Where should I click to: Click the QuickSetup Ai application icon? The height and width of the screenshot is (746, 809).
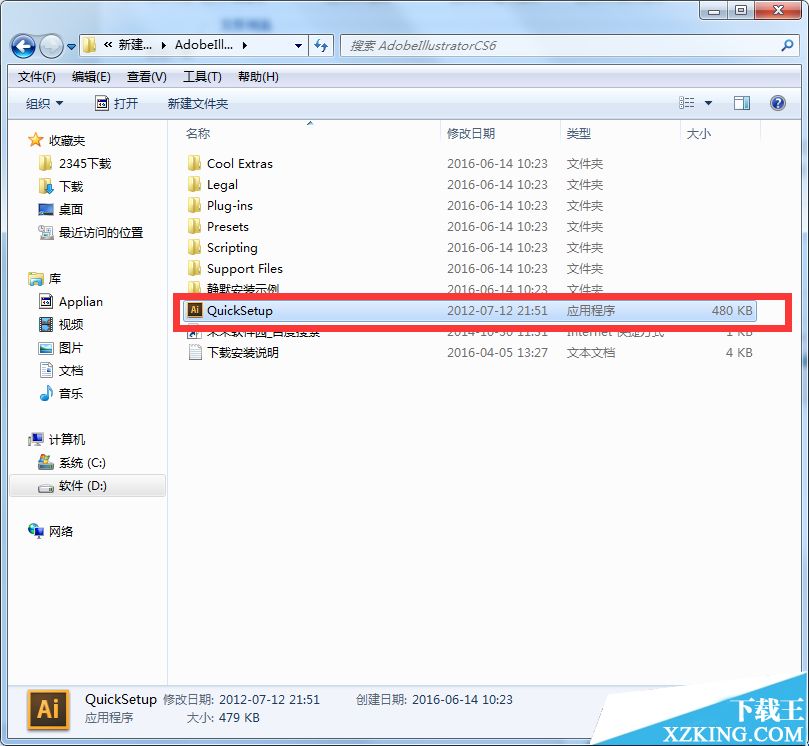[x=195, y=310]
